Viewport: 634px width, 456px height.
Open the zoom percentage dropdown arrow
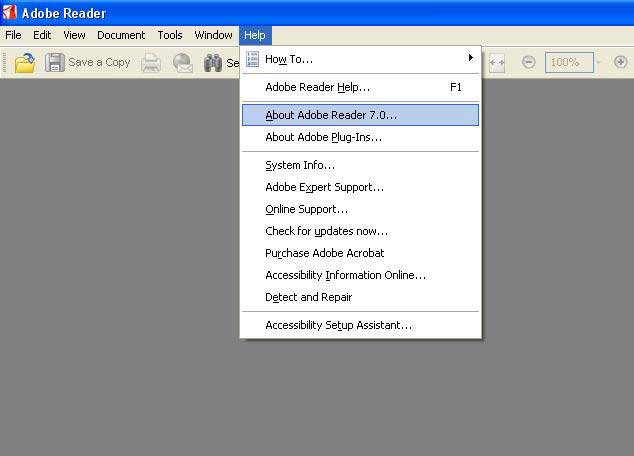(599, 62)
